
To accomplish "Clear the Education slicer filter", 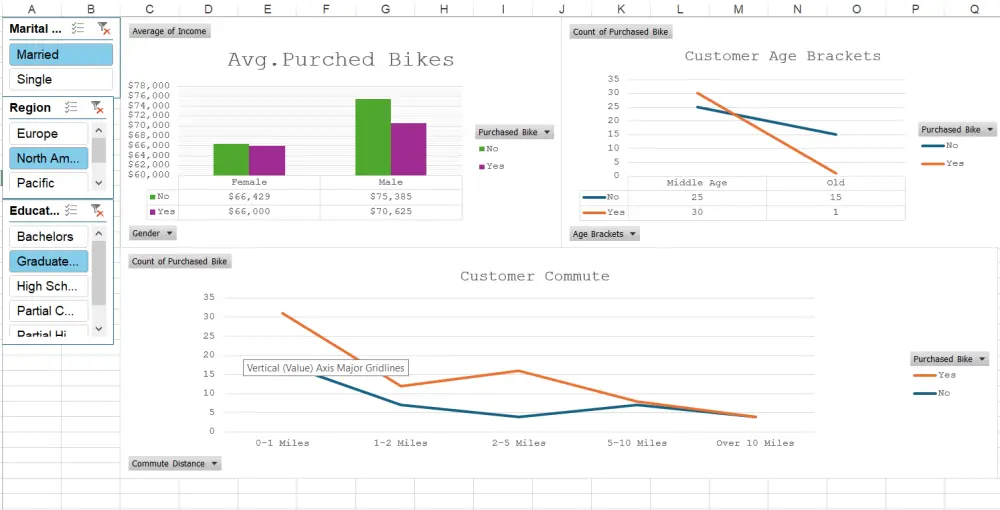I will click(96, 210).
